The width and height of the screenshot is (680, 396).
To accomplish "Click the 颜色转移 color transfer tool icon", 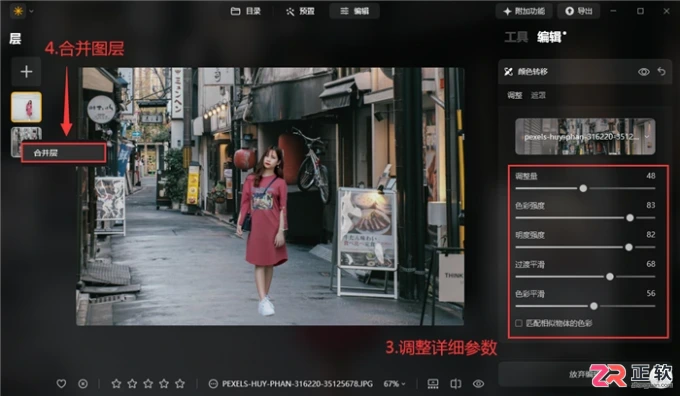I will coord(508,72).
